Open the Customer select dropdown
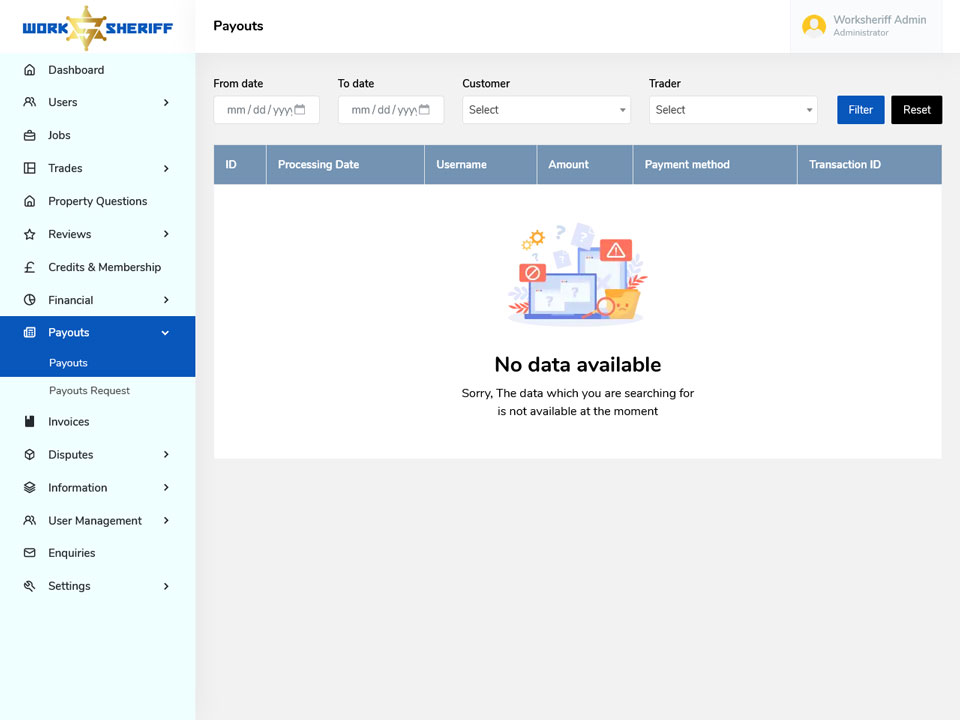960x720 pixels. click(546, 110)
